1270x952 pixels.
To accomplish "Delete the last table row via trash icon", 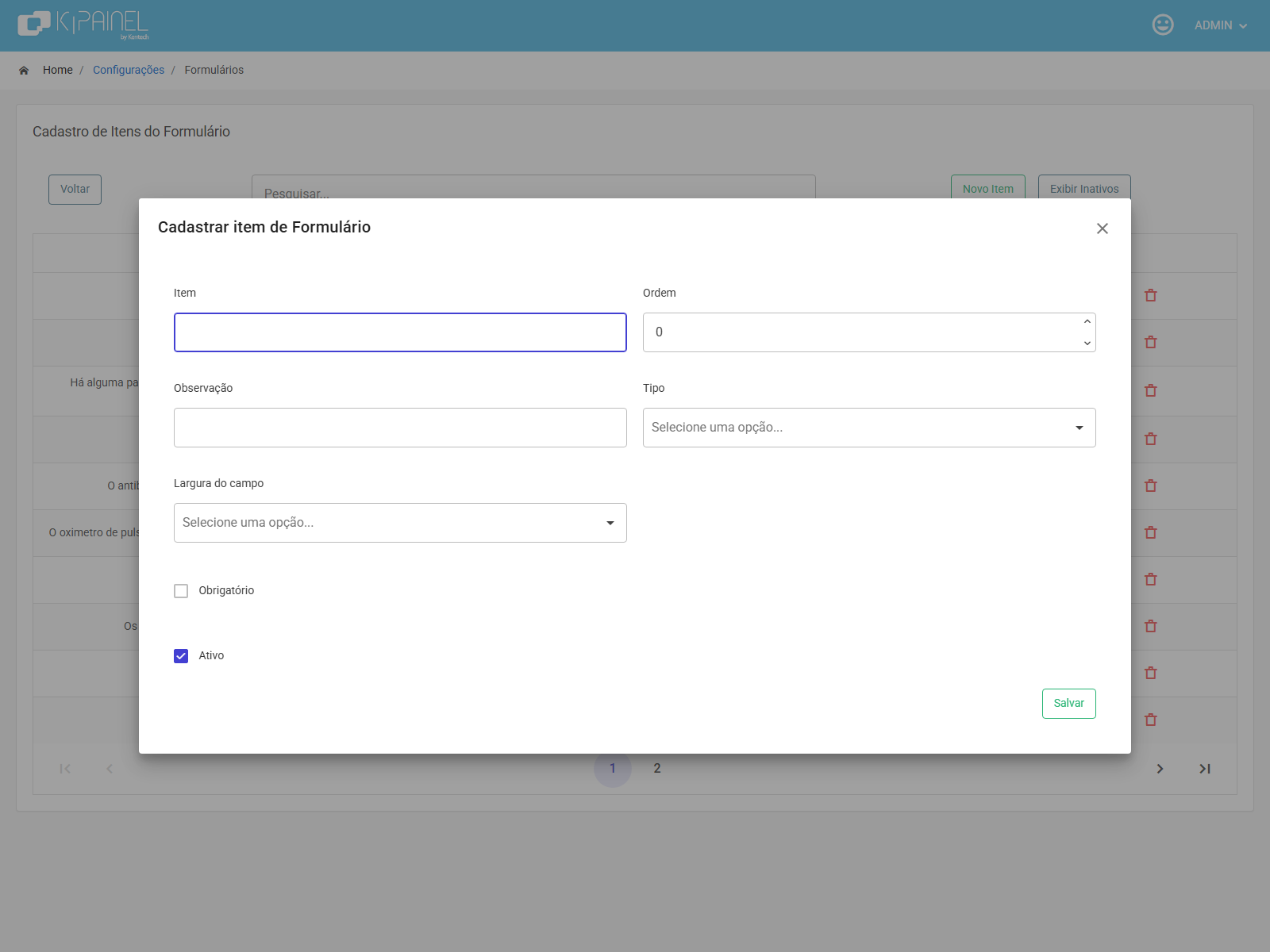I will click(x=1151, y=720).
